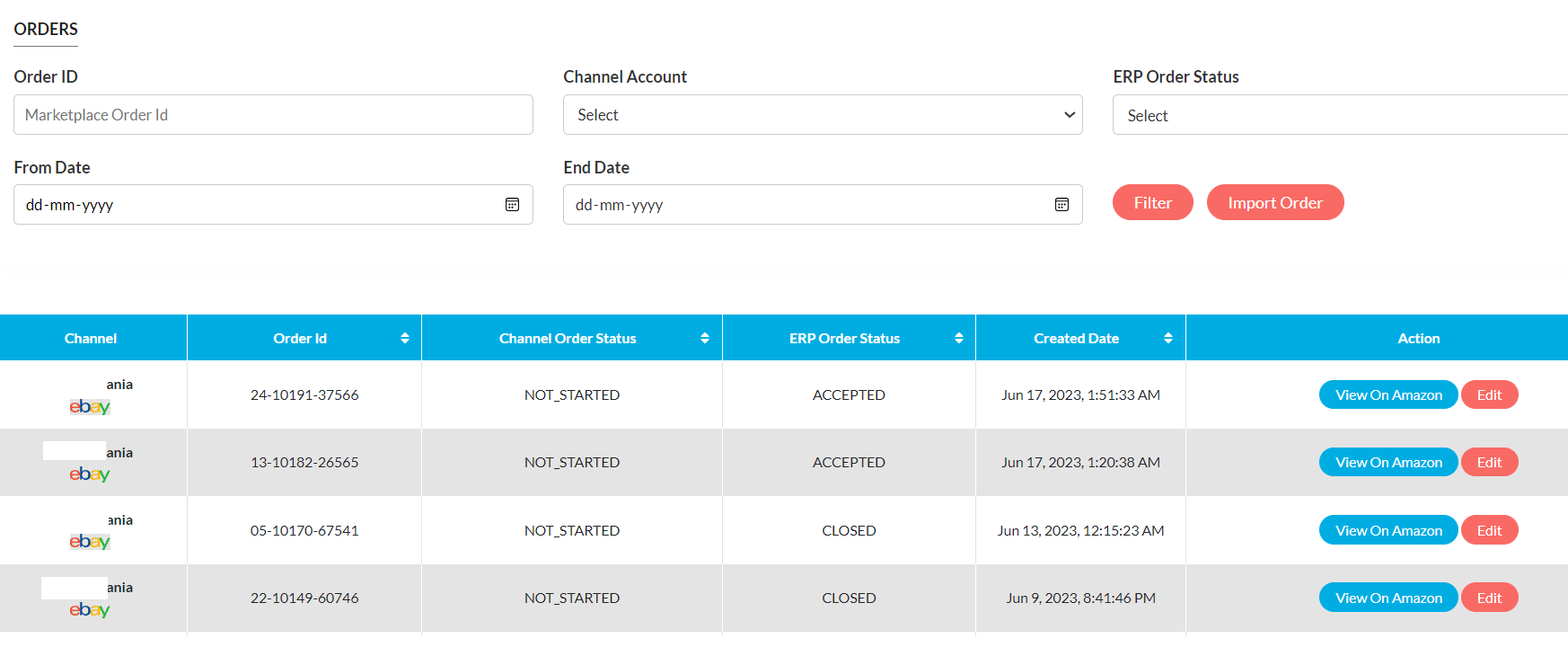Click eBay logo for order 22-10149-60746
1568x647 pixels.
click(90, 610)
